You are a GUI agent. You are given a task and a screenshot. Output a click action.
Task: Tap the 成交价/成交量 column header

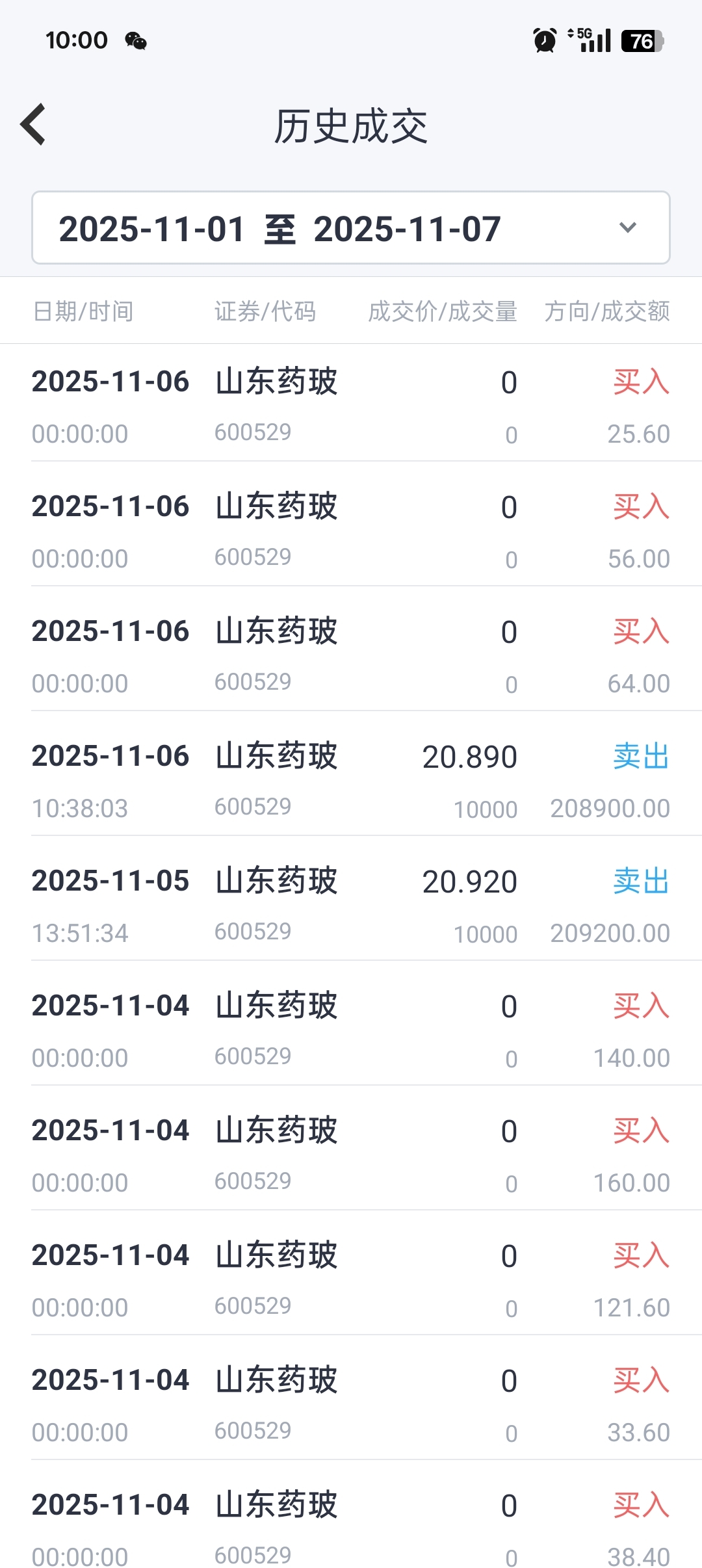coord(442,311)
